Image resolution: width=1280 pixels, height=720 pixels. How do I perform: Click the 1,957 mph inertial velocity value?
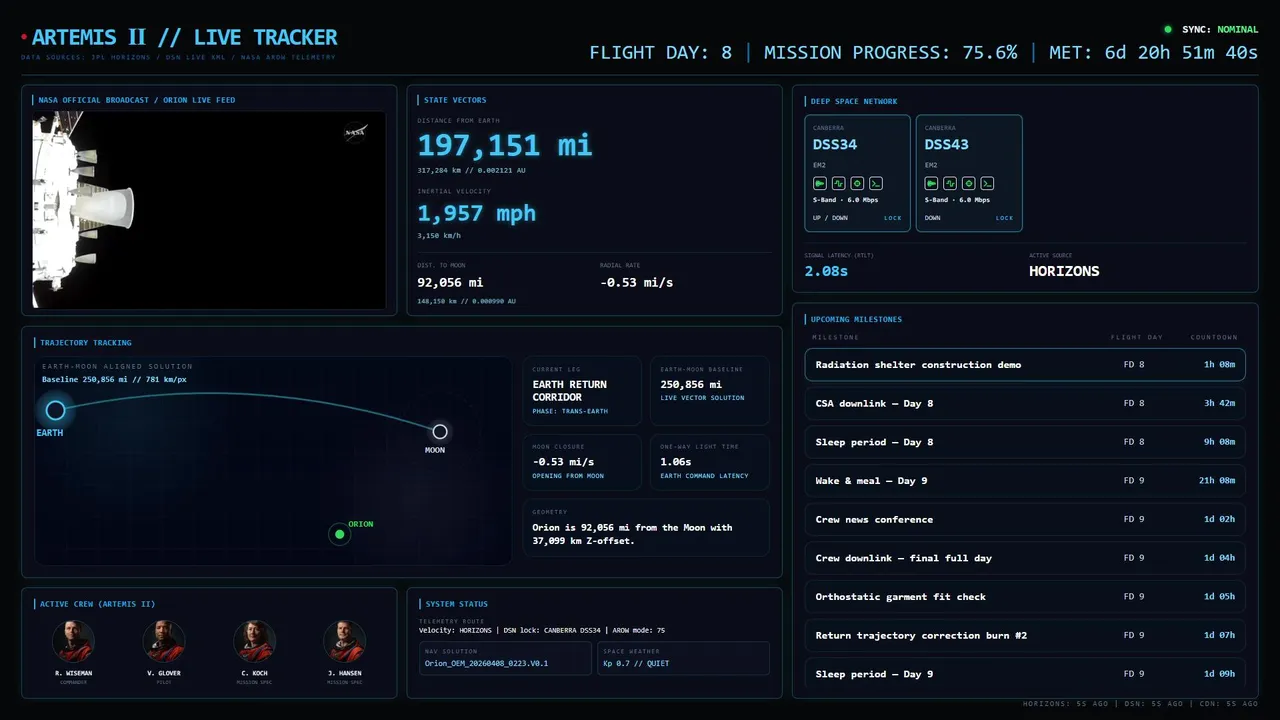[477, 213]
